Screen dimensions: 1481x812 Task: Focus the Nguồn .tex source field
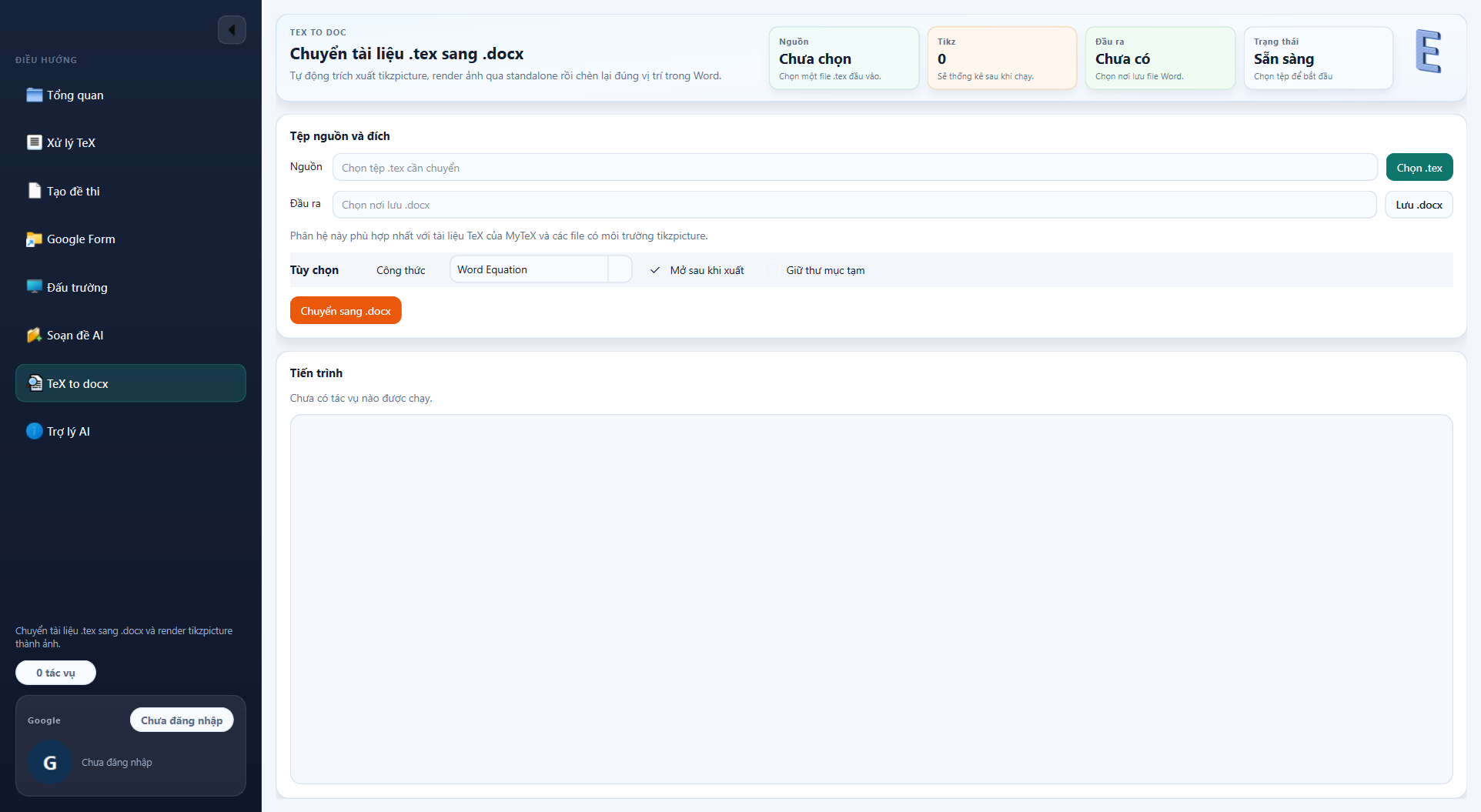854,168
